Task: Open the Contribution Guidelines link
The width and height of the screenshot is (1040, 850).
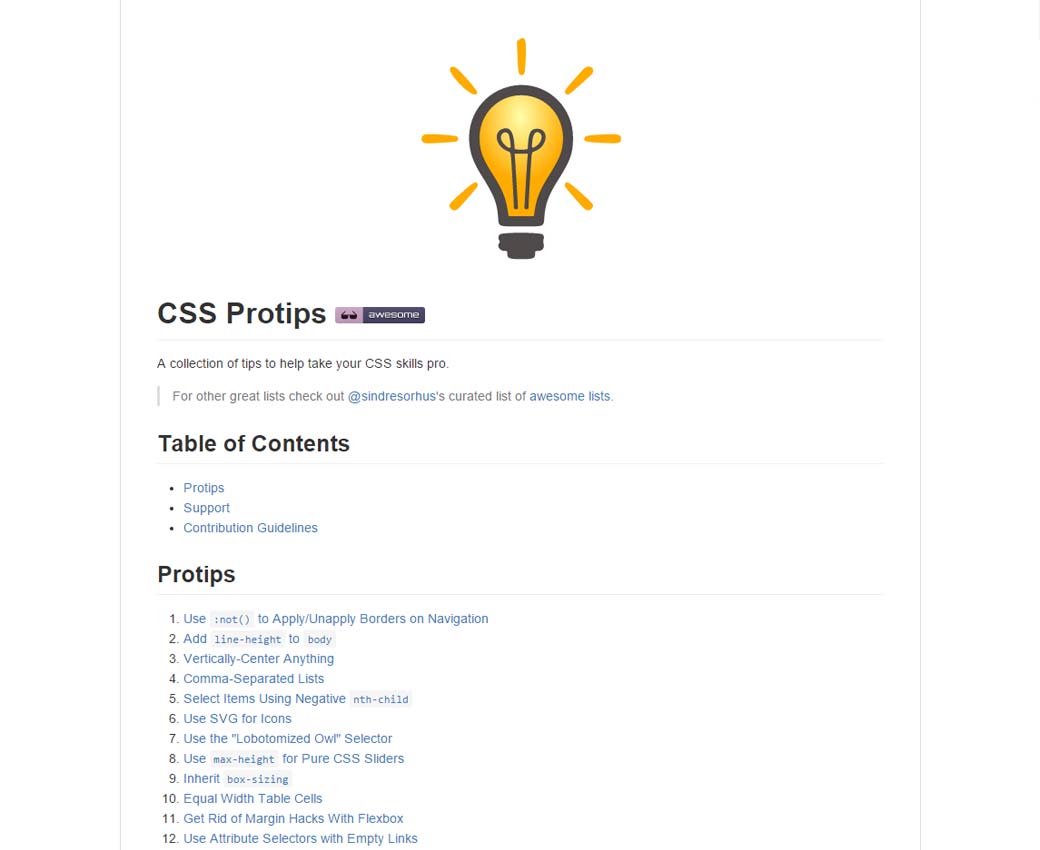Action: [250, 528]
